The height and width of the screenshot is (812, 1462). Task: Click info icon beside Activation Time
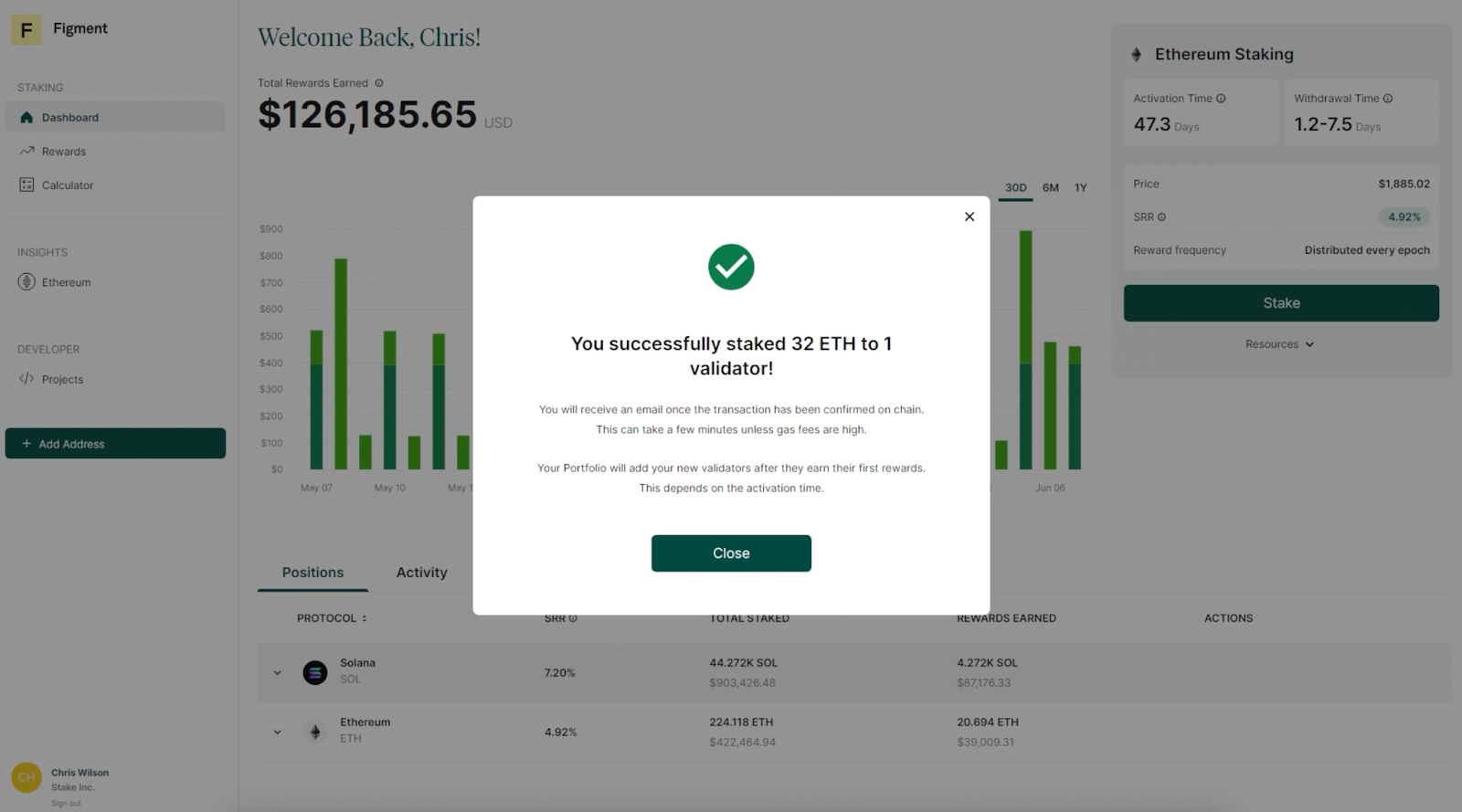click(1221, 99)
